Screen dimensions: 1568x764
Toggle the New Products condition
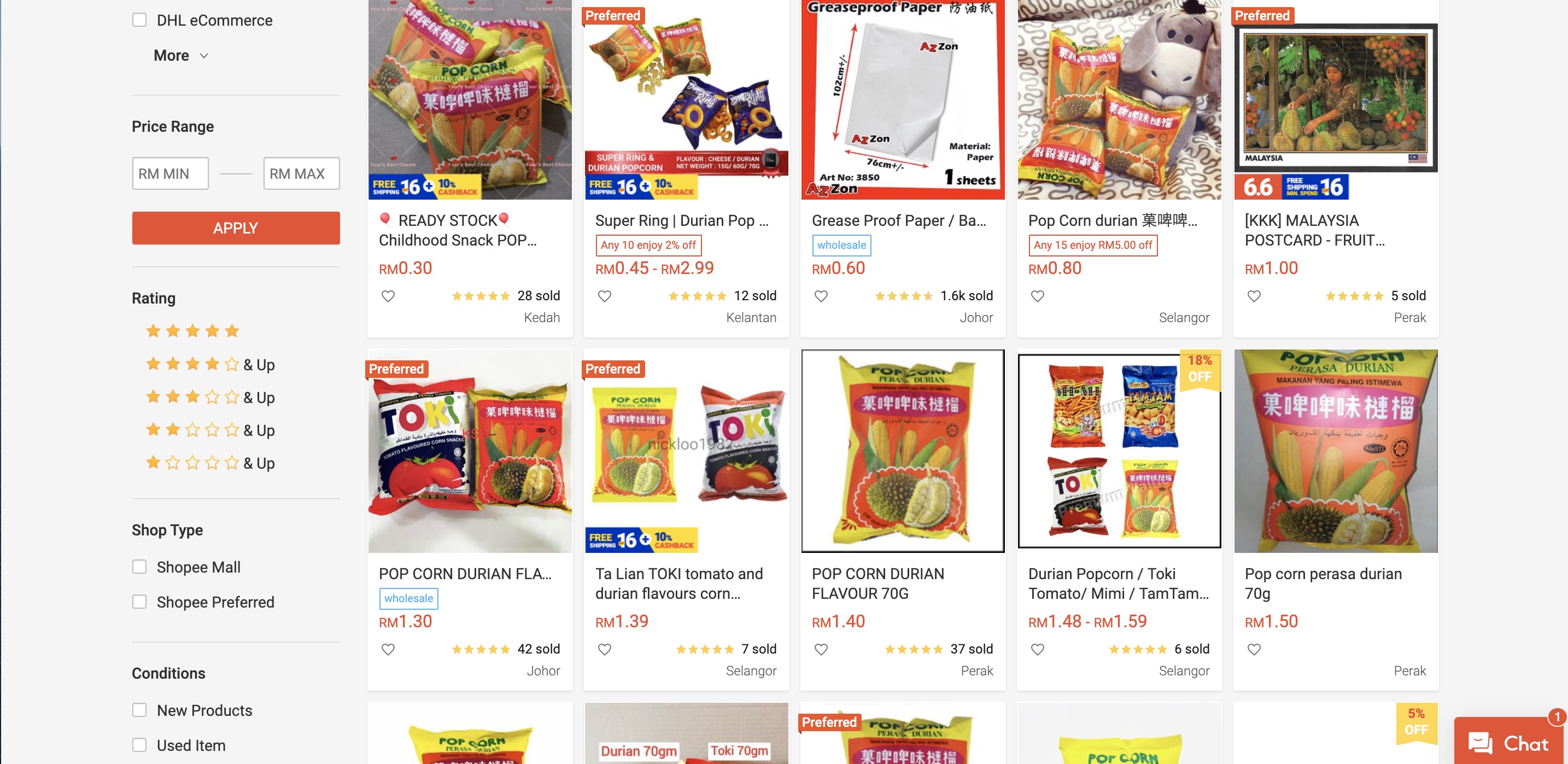139,710
